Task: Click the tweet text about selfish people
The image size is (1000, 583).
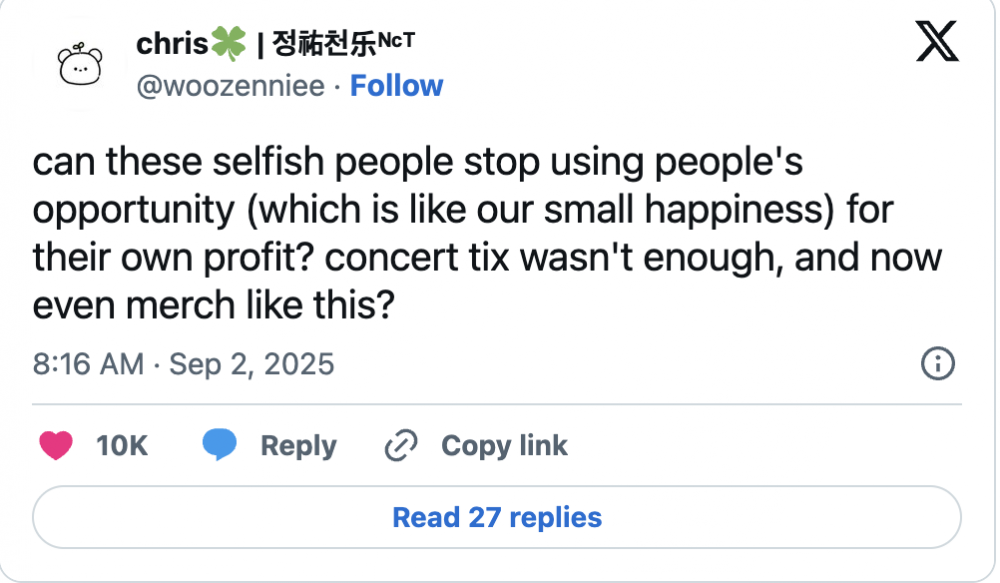Action: (488, 233)
